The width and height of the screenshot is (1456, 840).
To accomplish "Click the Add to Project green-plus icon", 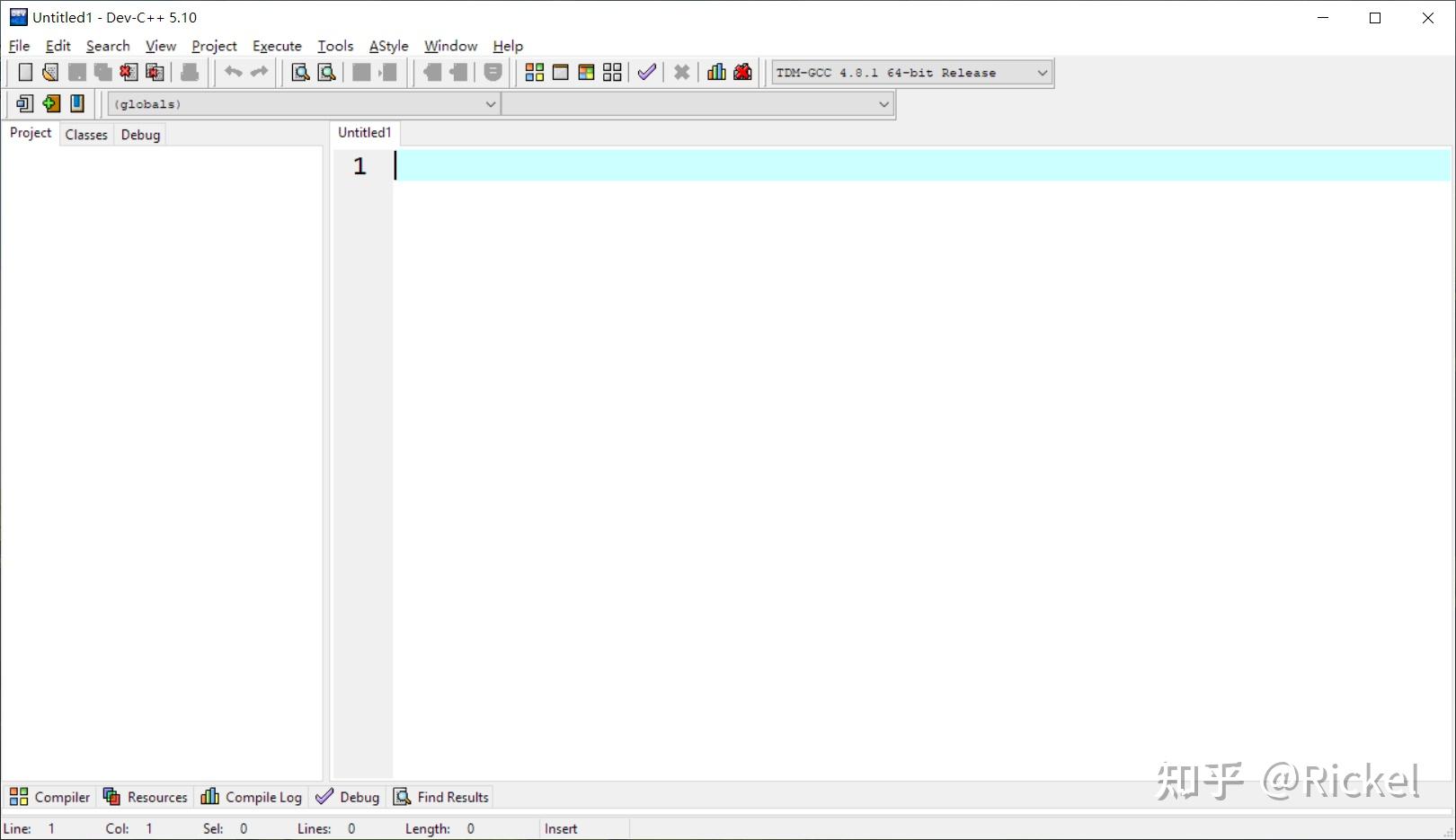I will click(x=51, y=104).
